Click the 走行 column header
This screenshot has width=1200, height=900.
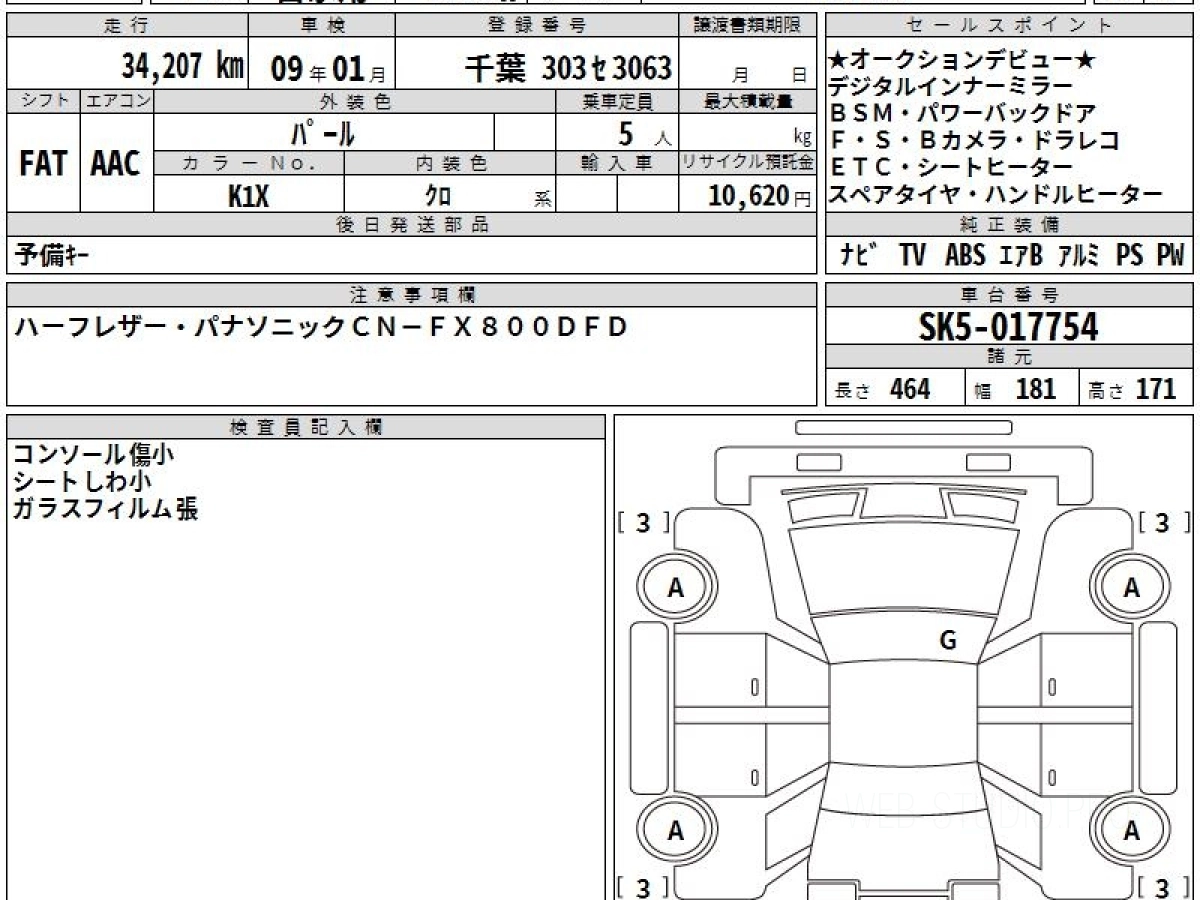coord(126,26)
